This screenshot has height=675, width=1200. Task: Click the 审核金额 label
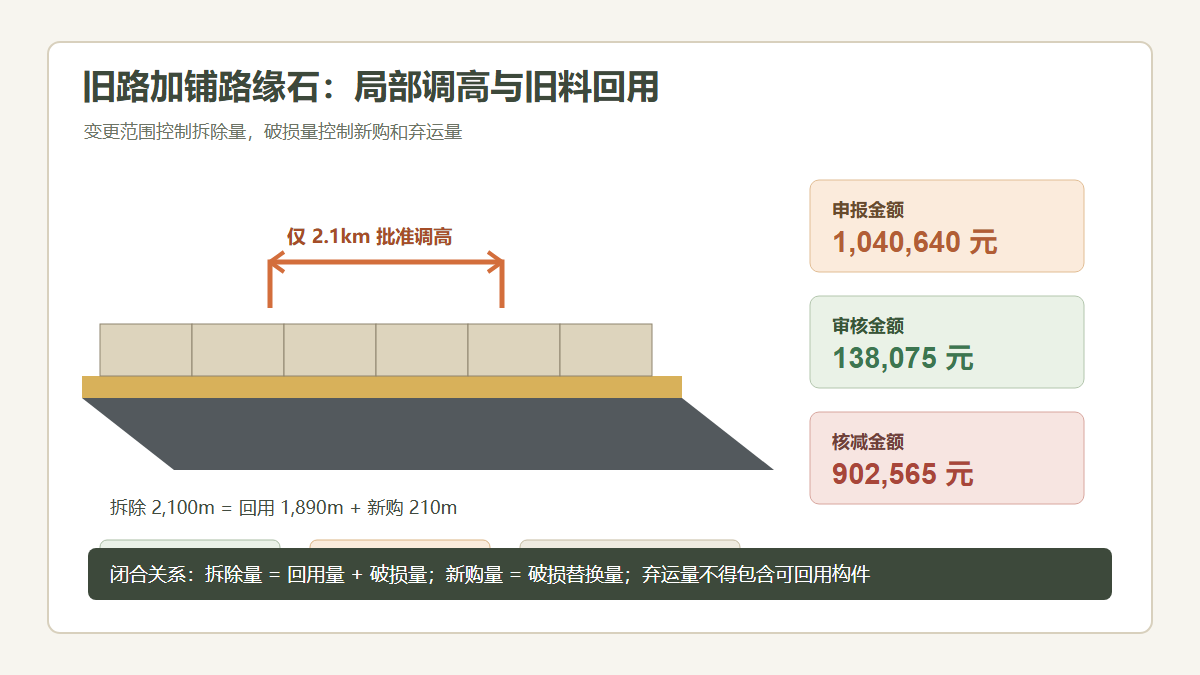tap(868, 326)
